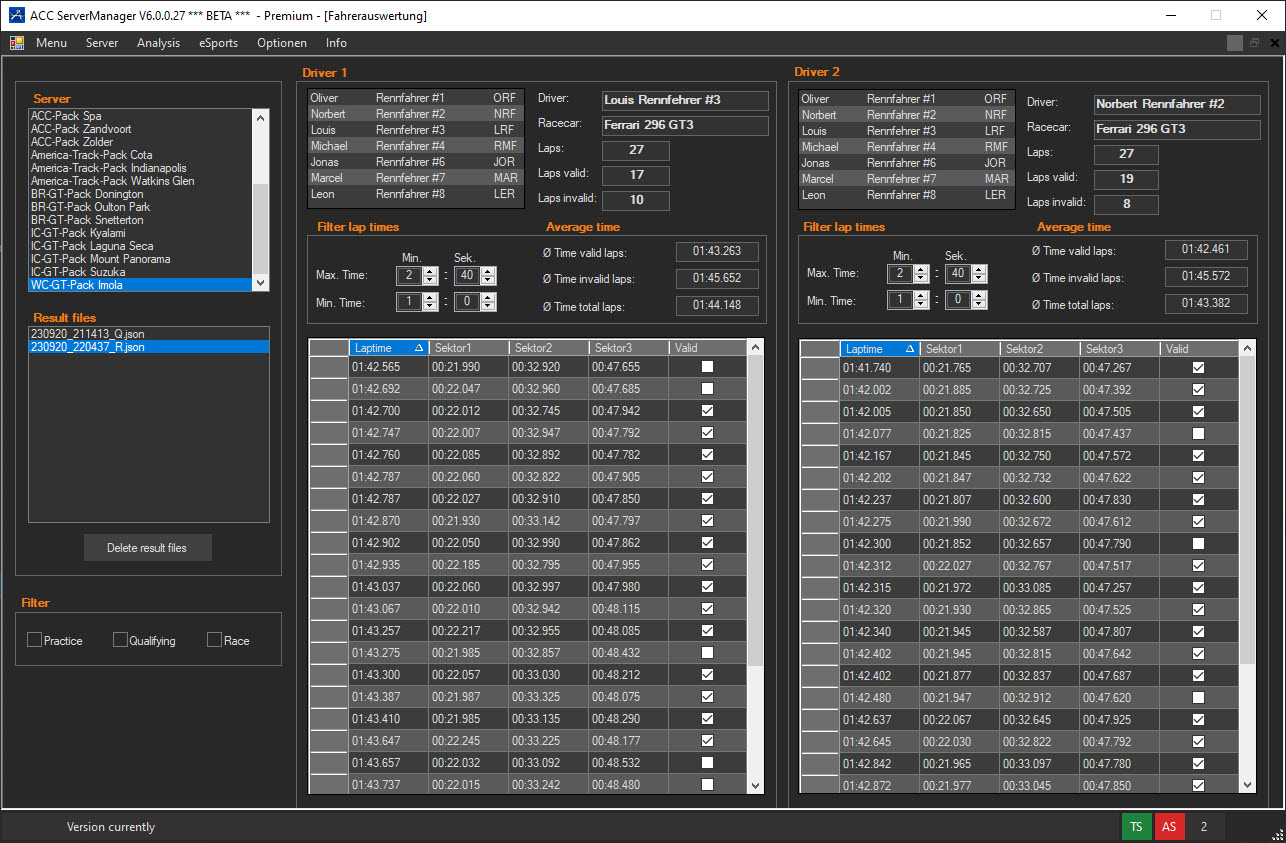Click the down arrow of the Server list scrollbar
Image resolution: width=1286 pixels, height=843 pixels.
(261, 284)
